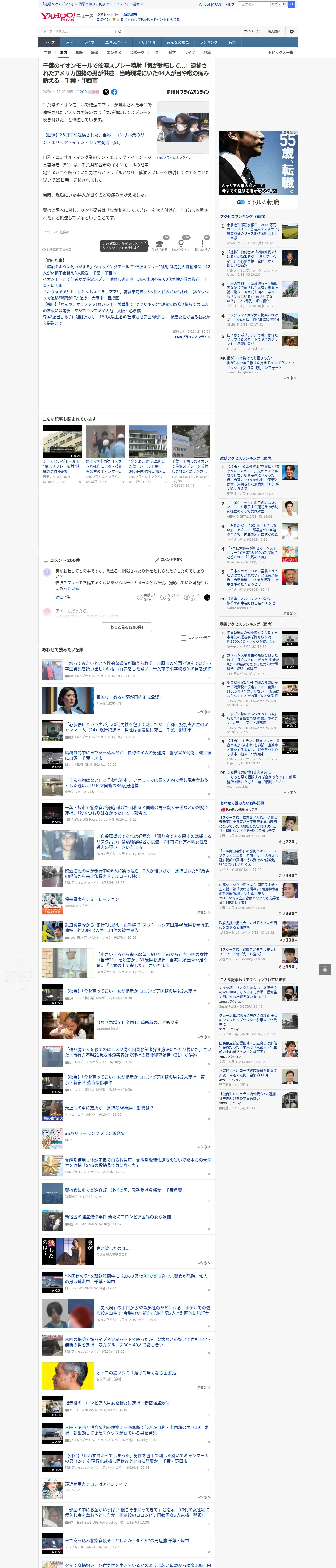Share article on X (Twitter) icon
The height and width of the screenshot is (1568, 336).
(105, 92)
